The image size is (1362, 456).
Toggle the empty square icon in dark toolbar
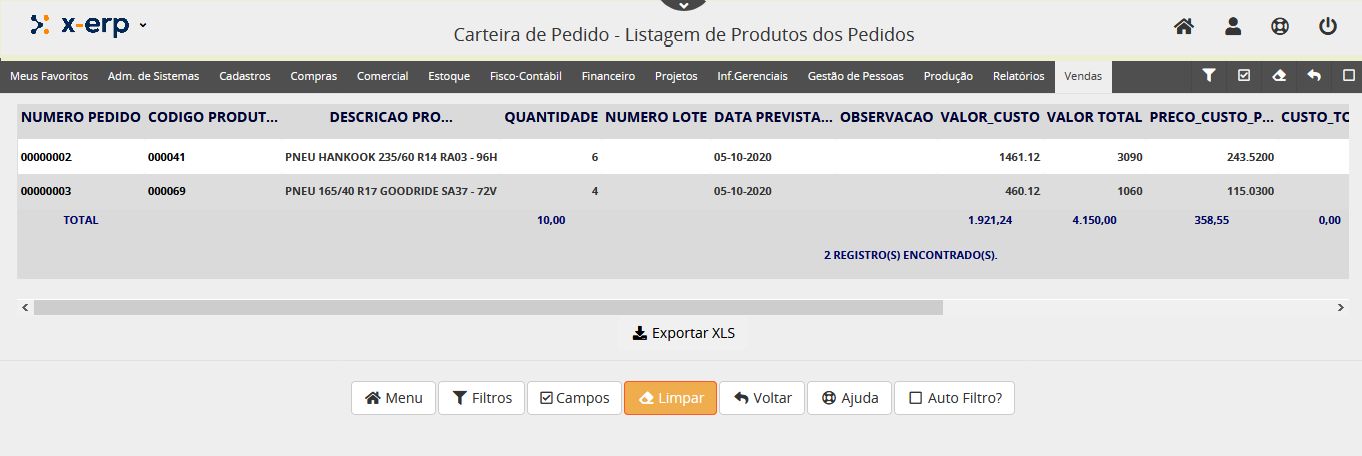tap(1348, 75)
